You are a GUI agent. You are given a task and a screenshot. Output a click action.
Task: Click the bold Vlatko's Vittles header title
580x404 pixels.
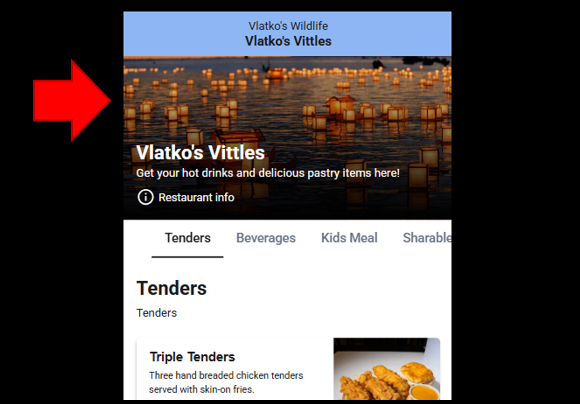288,41
